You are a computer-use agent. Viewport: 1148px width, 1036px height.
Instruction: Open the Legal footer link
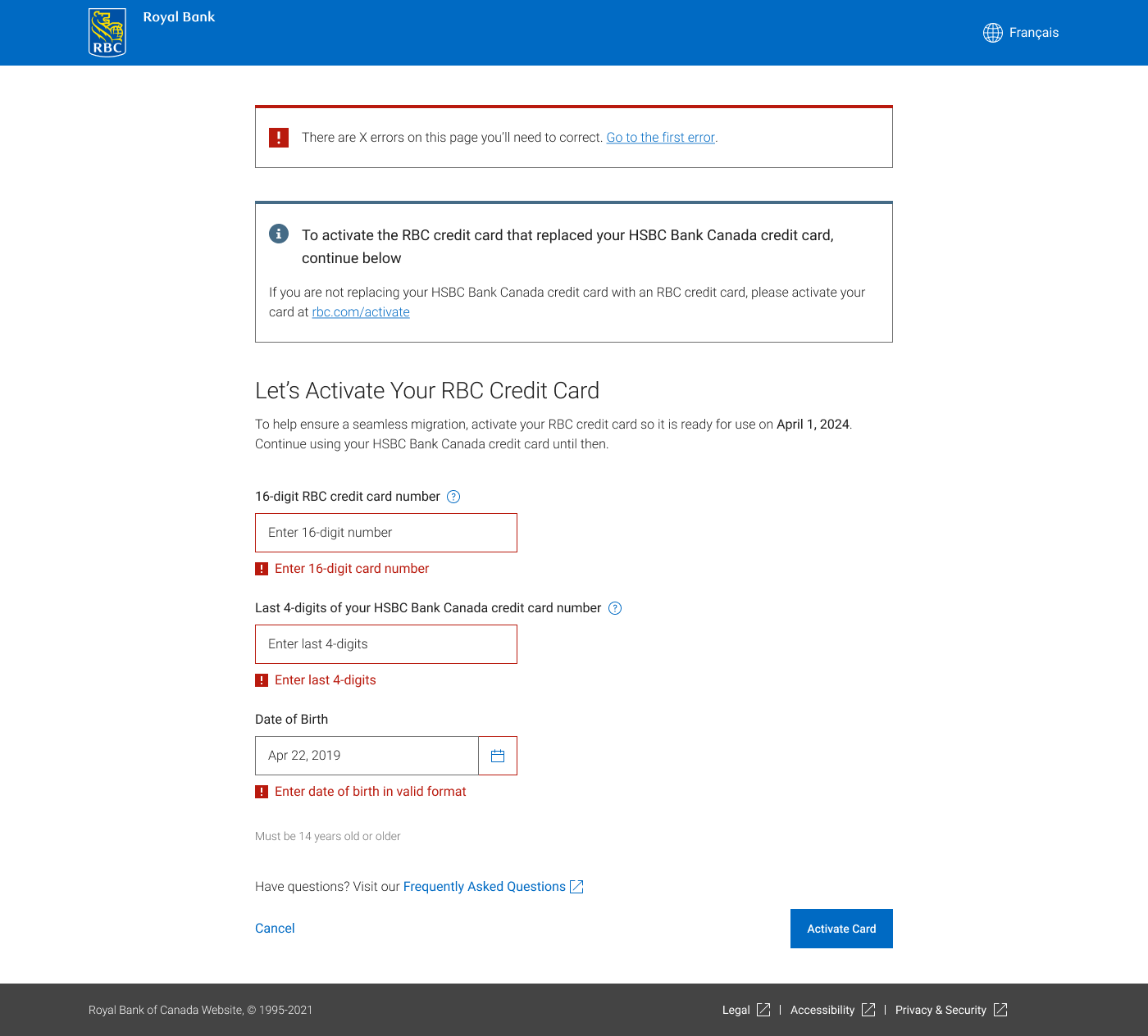(736, 1010)
